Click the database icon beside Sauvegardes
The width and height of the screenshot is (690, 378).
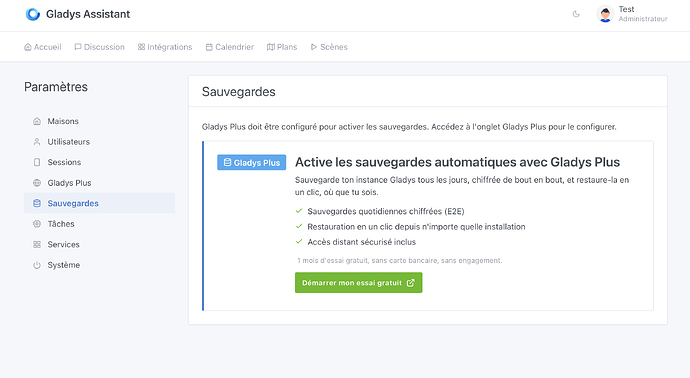click(37, 203)
